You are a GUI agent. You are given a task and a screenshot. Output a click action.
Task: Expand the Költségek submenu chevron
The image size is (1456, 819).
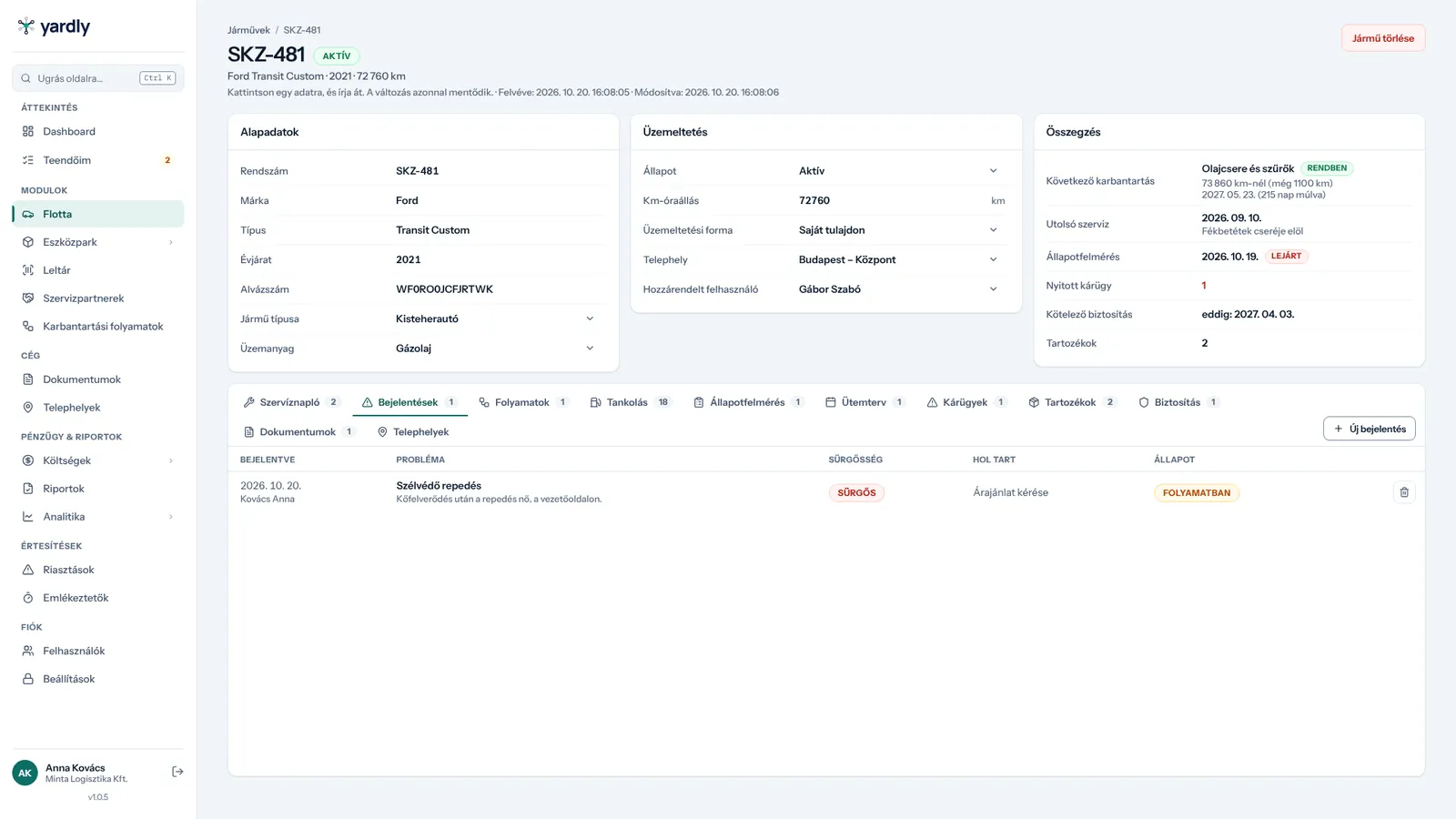tap(170, 460)
